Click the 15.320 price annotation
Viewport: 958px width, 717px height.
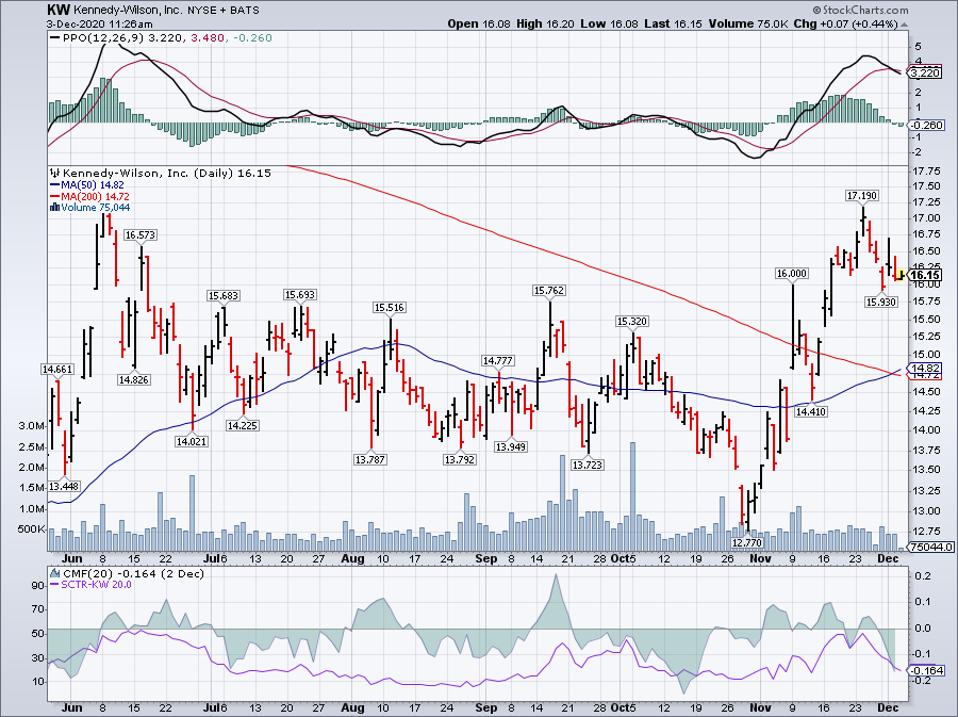(x=632, y=321)
